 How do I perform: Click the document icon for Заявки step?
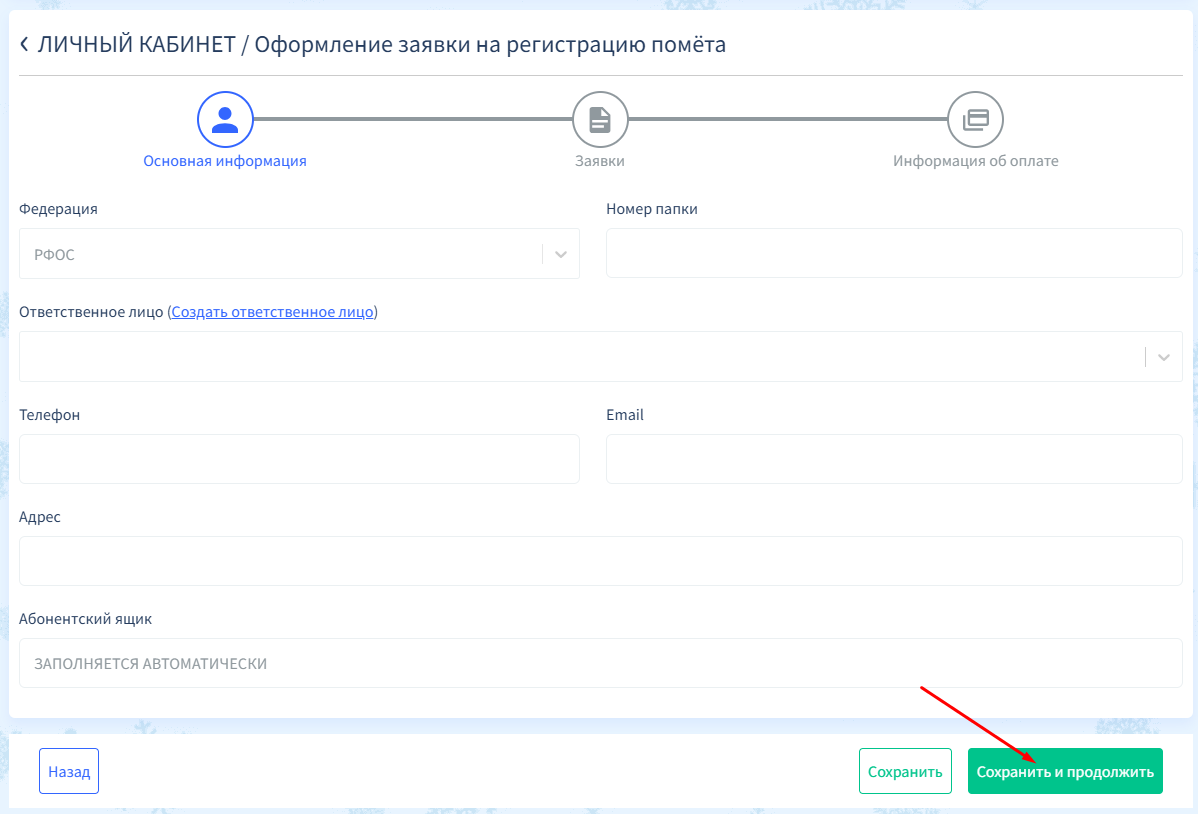600,120
